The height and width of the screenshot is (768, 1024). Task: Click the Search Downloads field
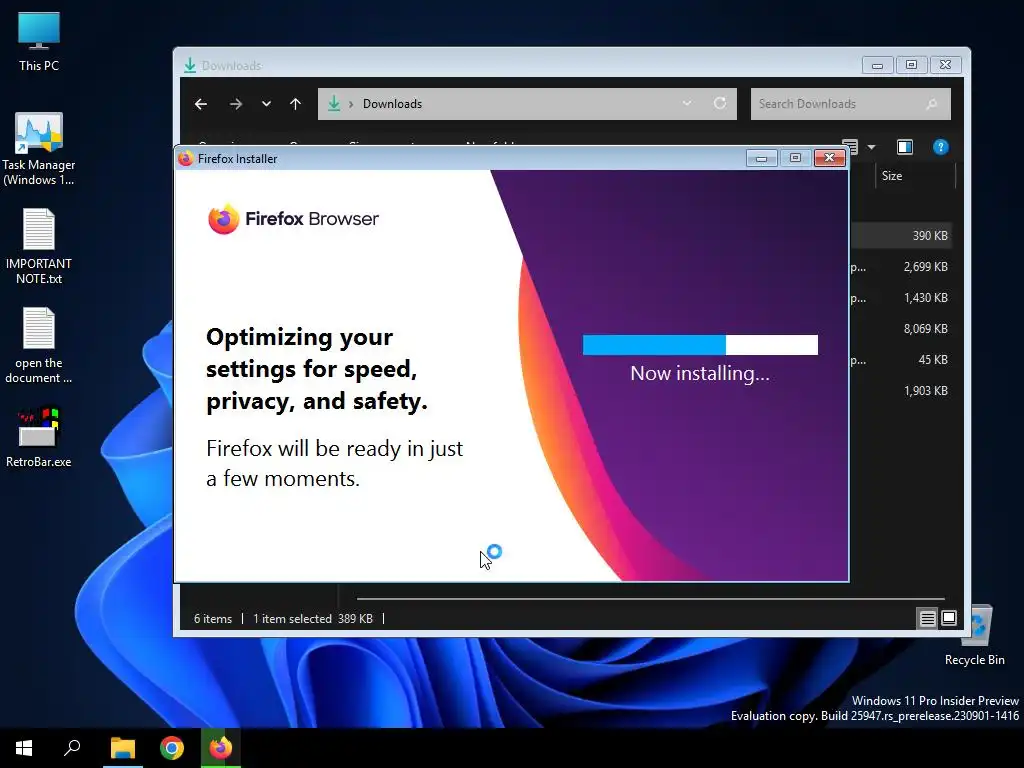[850, 104]
